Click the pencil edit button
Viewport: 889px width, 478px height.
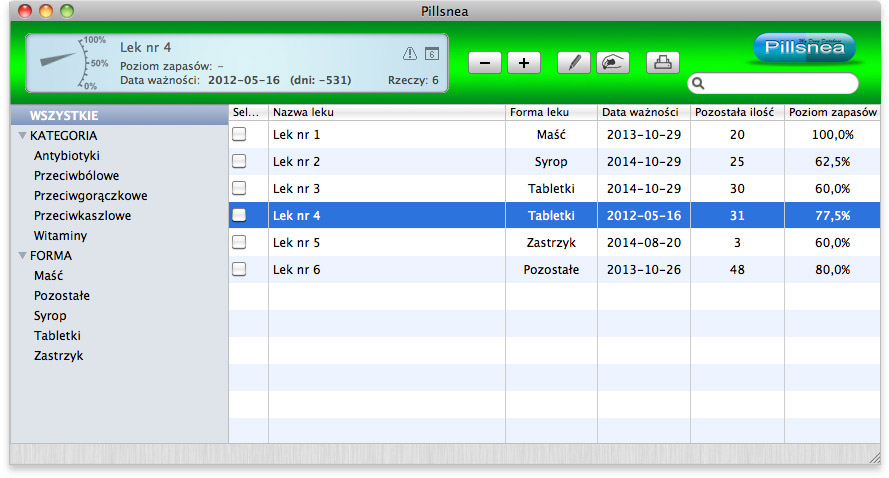click(x=574, y=63)
